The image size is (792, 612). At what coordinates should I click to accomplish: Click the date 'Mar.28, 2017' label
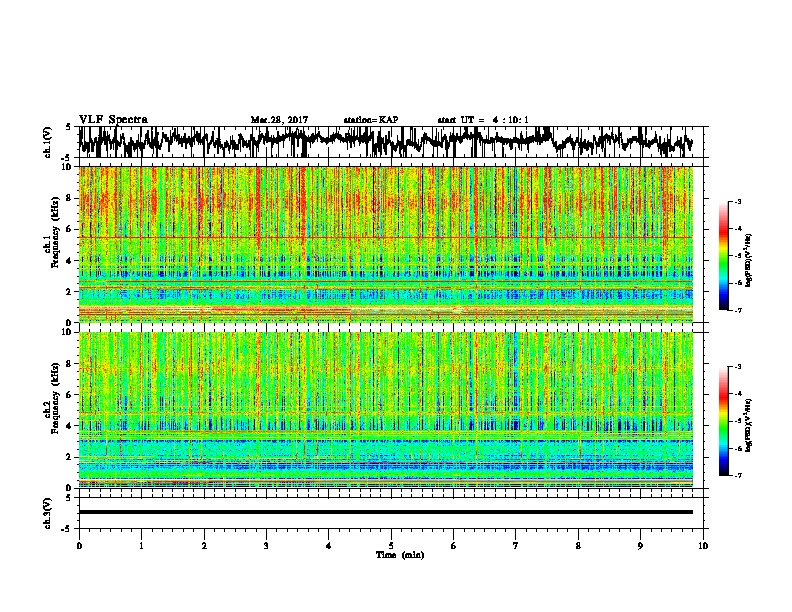click(279, 120)
